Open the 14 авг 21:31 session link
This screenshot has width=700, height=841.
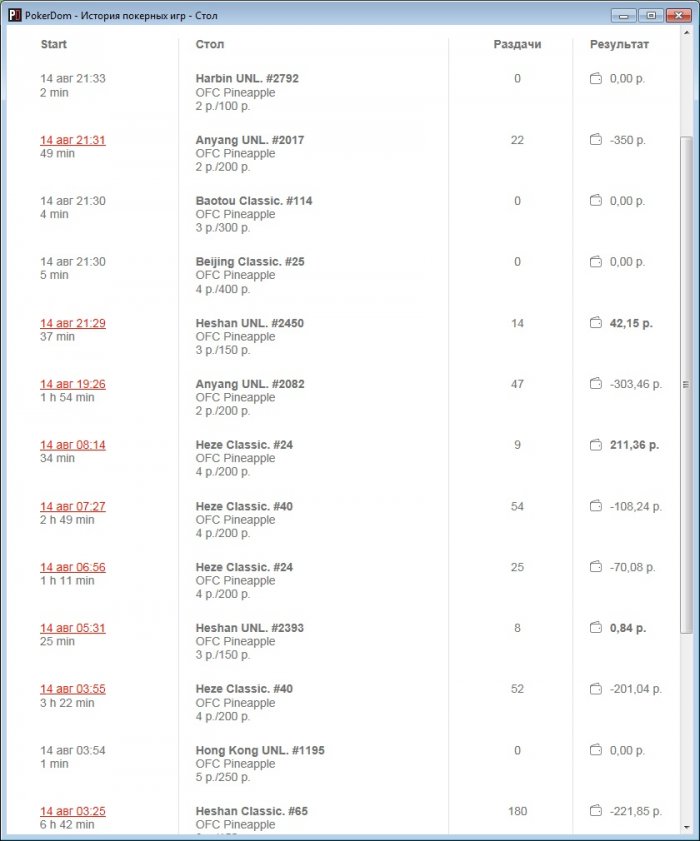[72, 140]
